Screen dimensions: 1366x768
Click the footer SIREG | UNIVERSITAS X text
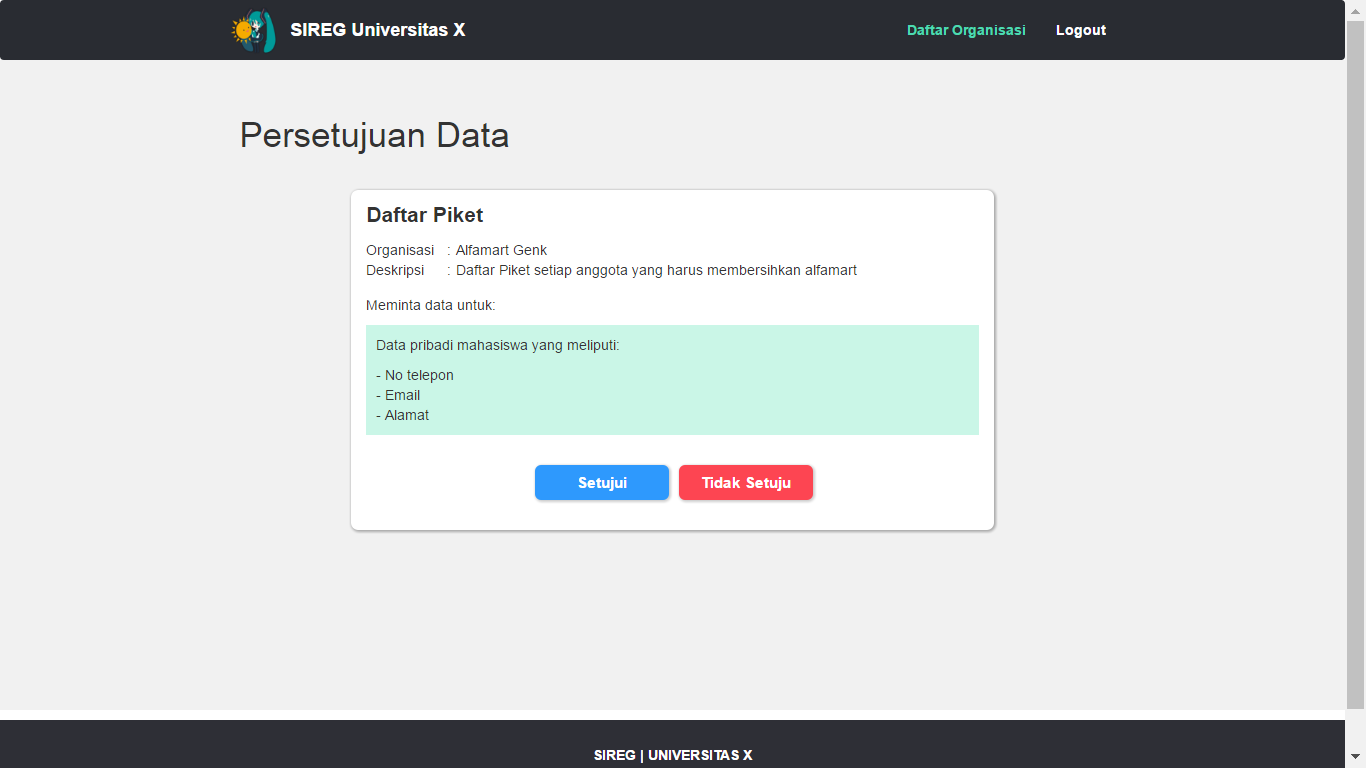673,755
